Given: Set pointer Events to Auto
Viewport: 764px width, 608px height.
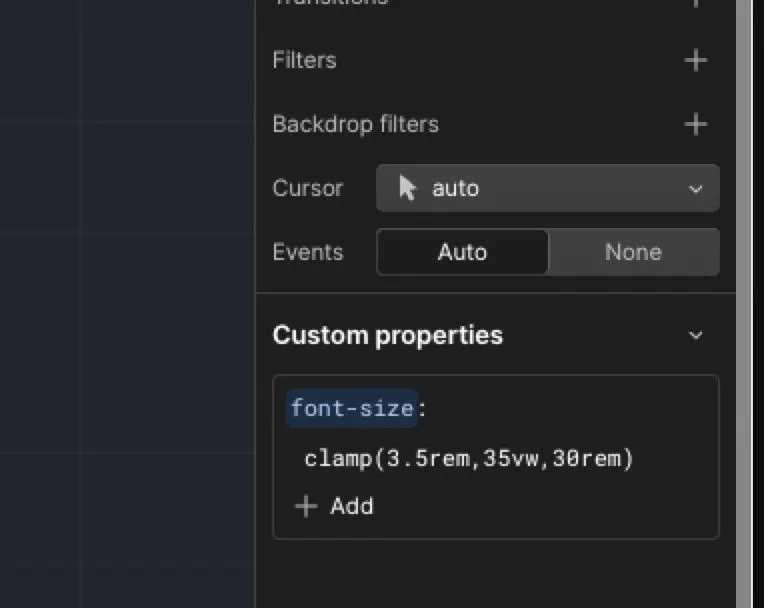Looking at the screenshot, I should point(462,252).
